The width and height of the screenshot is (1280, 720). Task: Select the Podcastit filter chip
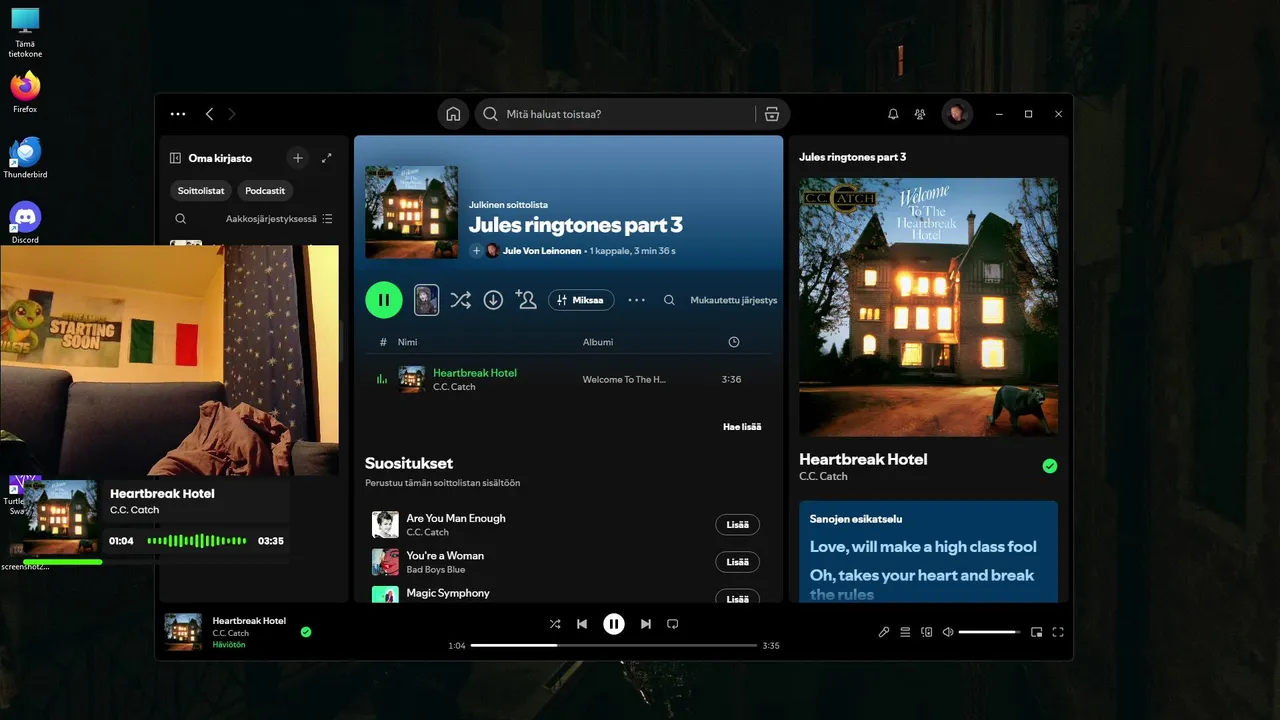(x=265, y=190)
